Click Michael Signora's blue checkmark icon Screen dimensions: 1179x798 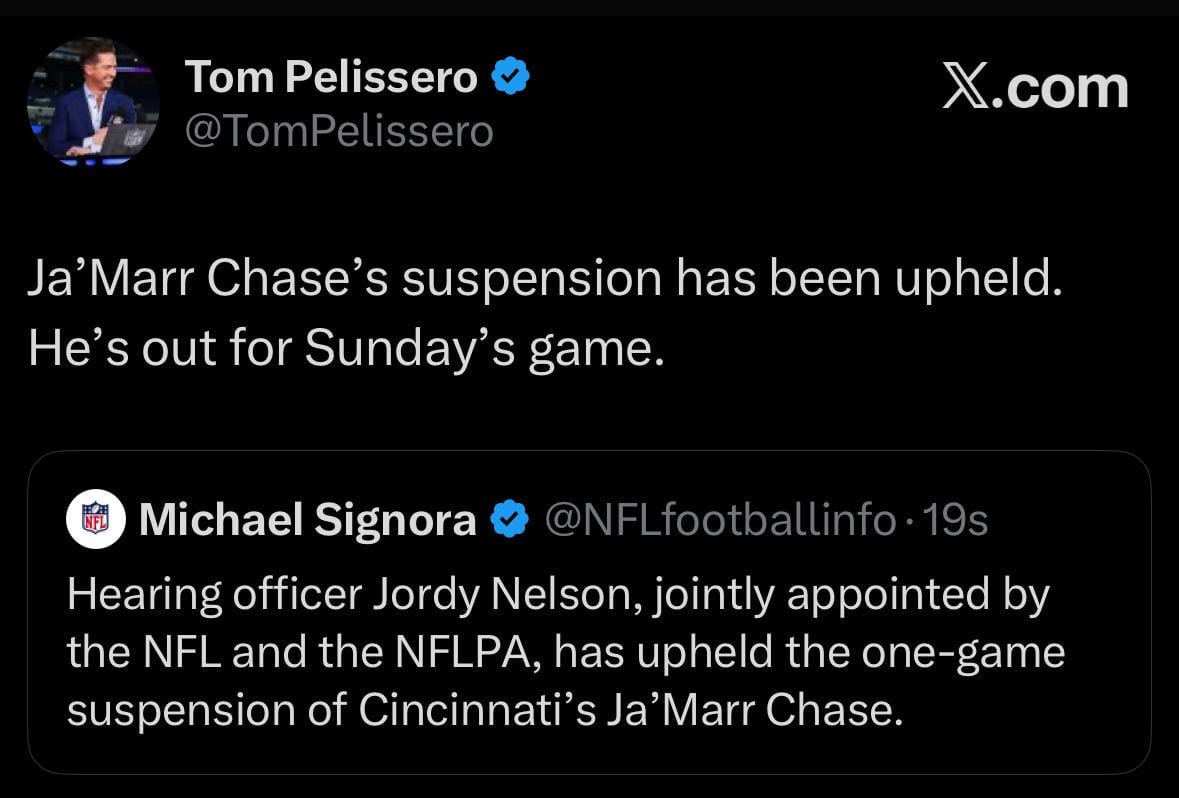pos(507,519)
